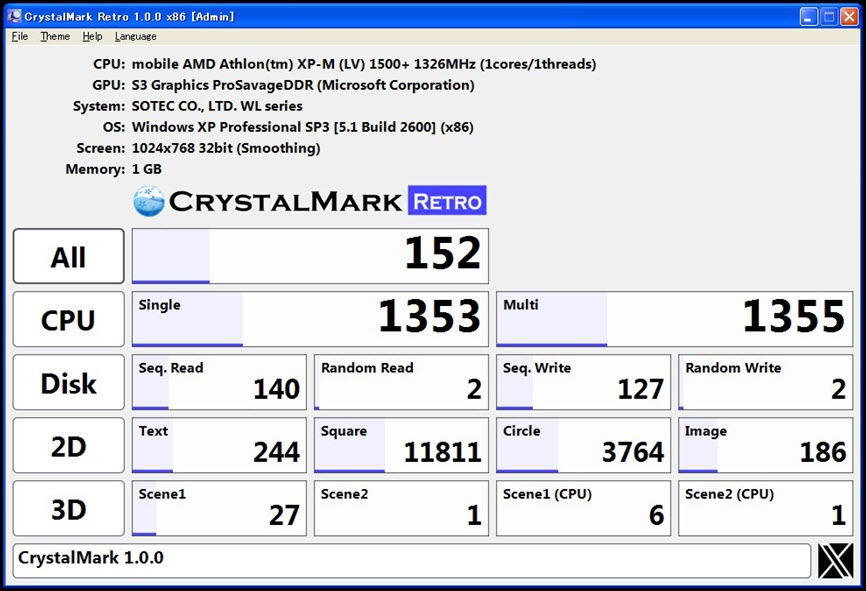Image resolution: width=866 pixels, height=591 pixels.
Task: Click the OS line Windows XP Professional
Action: tap(303, 127)
